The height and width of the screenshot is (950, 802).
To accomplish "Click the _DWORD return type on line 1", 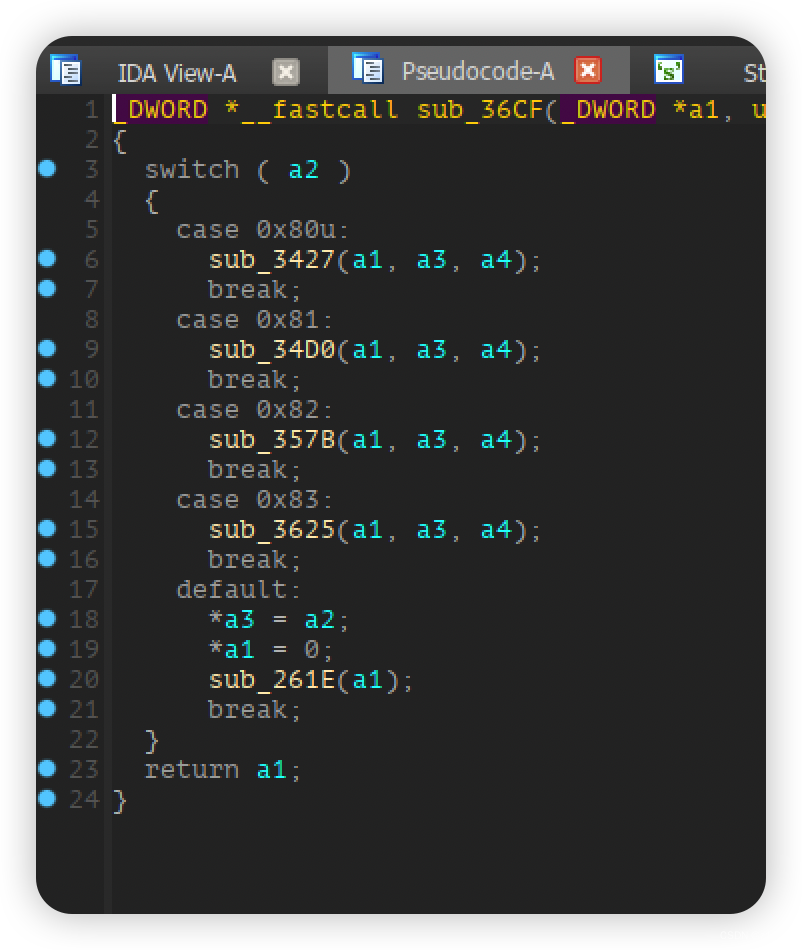I will coord(161,110).
